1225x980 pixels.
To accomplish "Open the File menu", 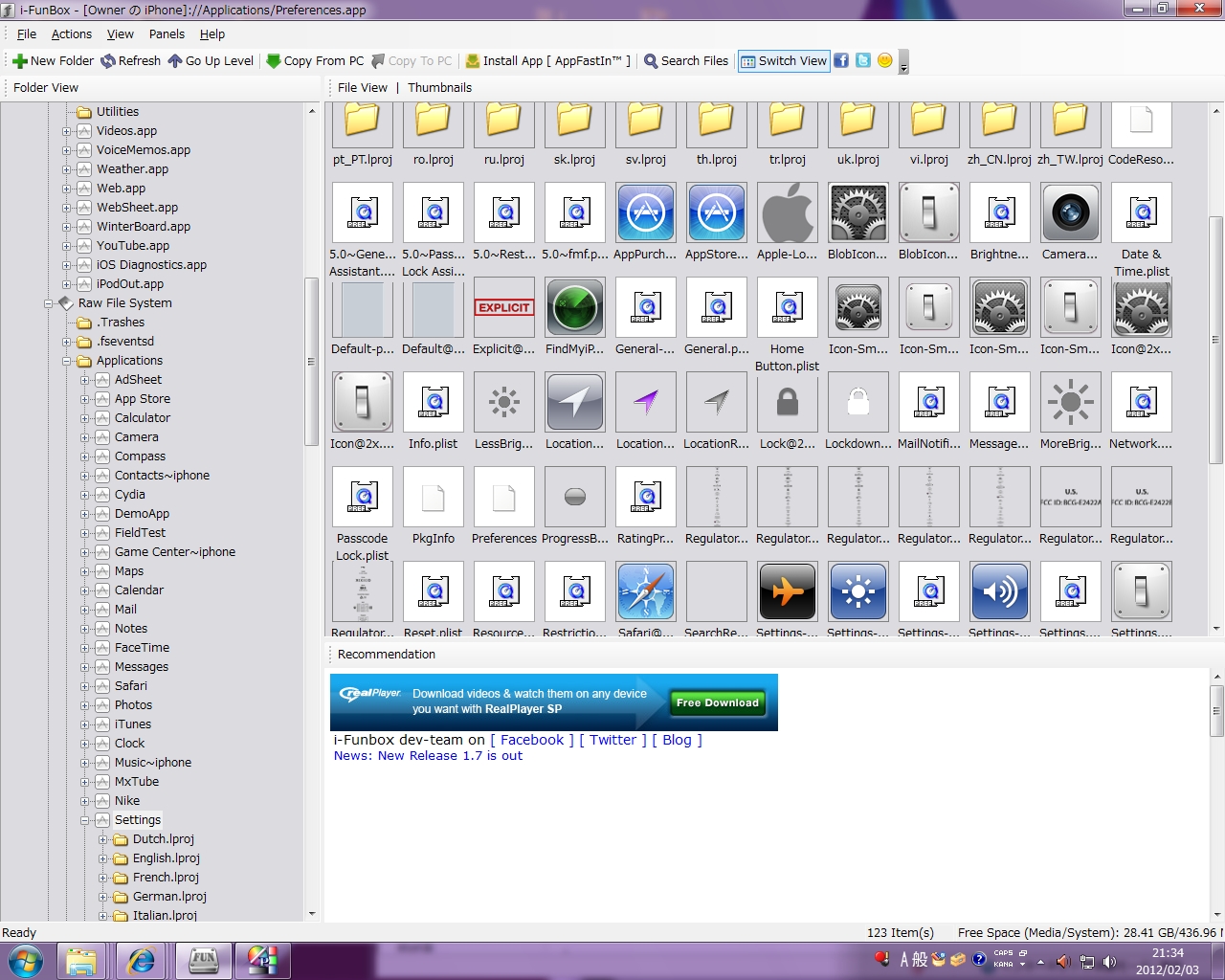I will [27, 33].
